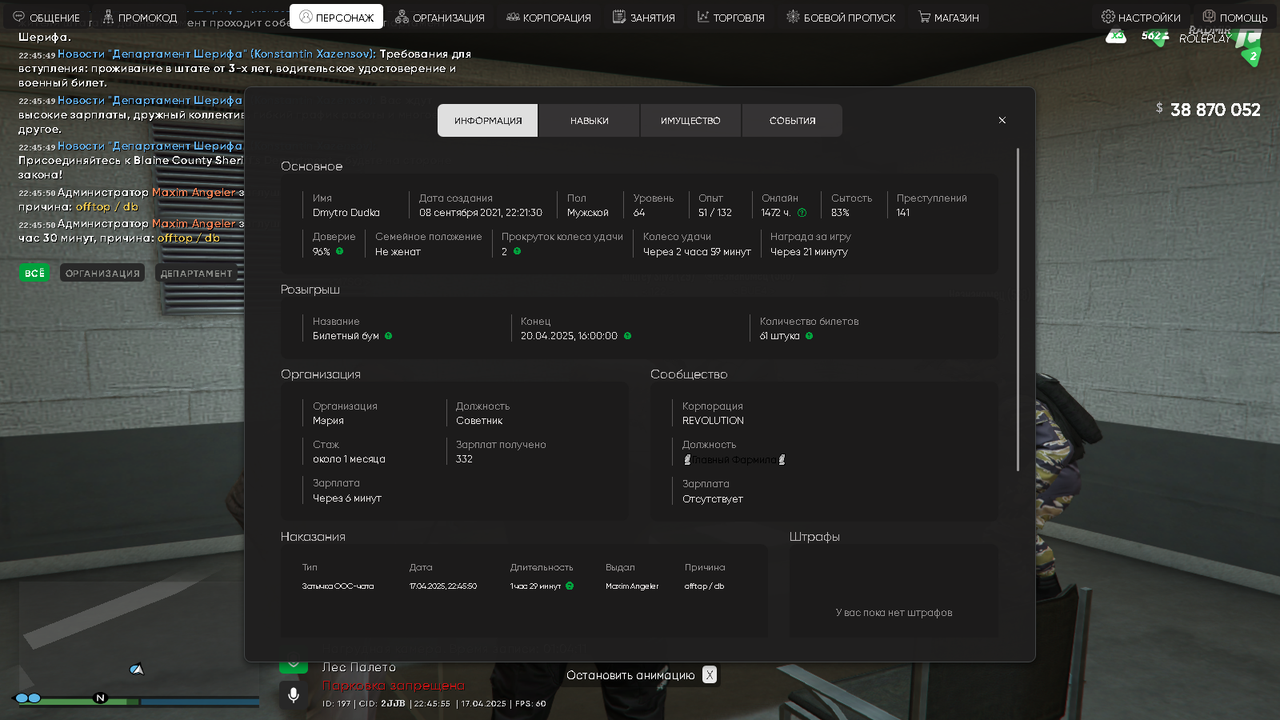Click the experience value 51 / 132
This screenshot has width=1280, height=720.
coord(715,212)
